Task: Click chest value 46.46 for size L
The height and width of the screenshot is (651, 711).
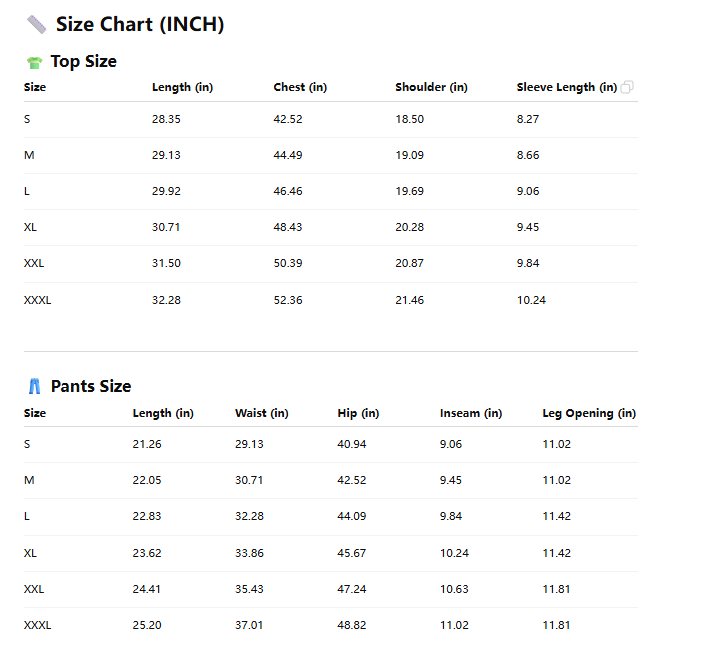Action: click(x=288, y=191)
